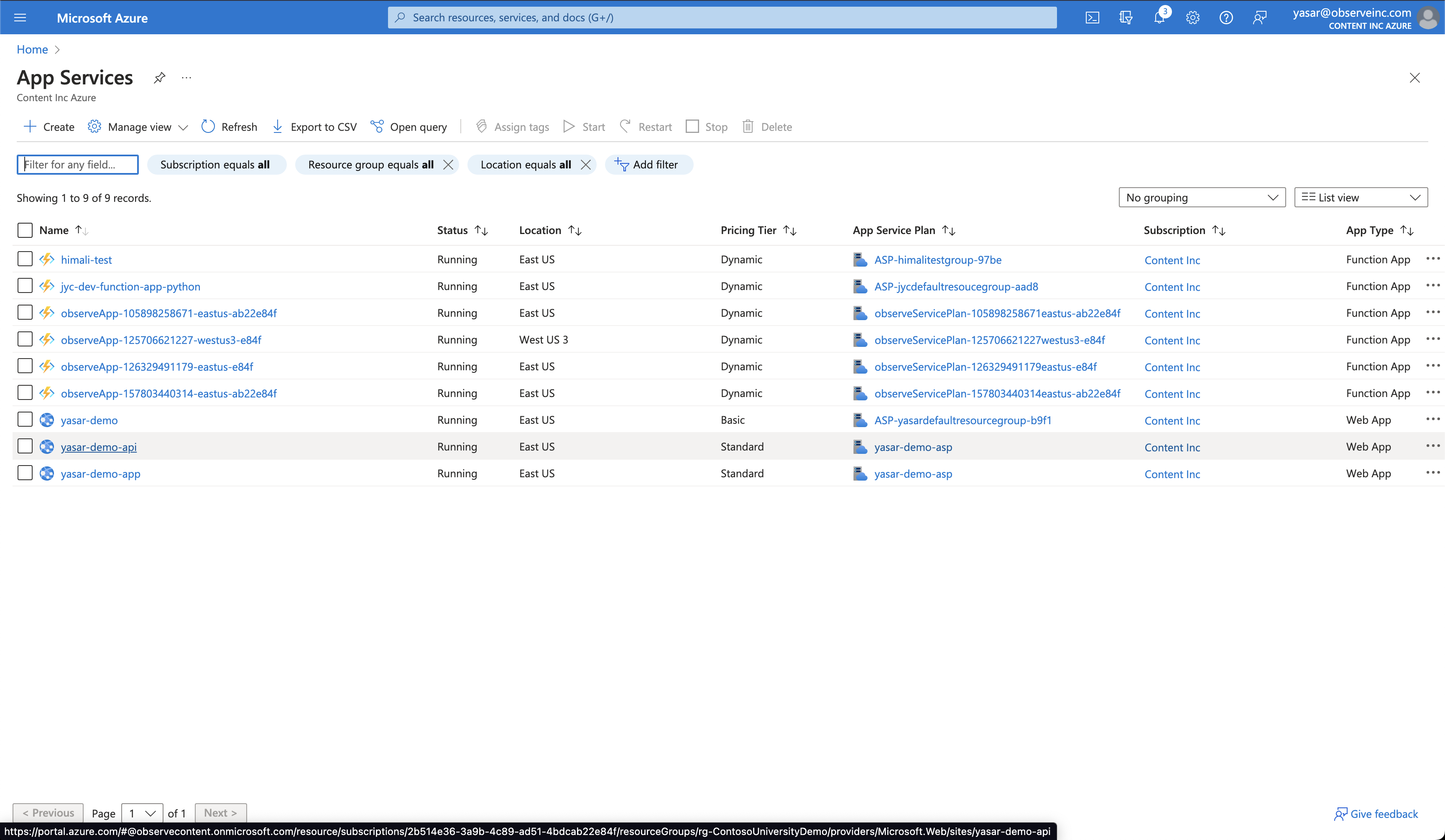The image size is (1445, 840).
Task: Toggle the select-all checkbox in header
Action: 25,230
